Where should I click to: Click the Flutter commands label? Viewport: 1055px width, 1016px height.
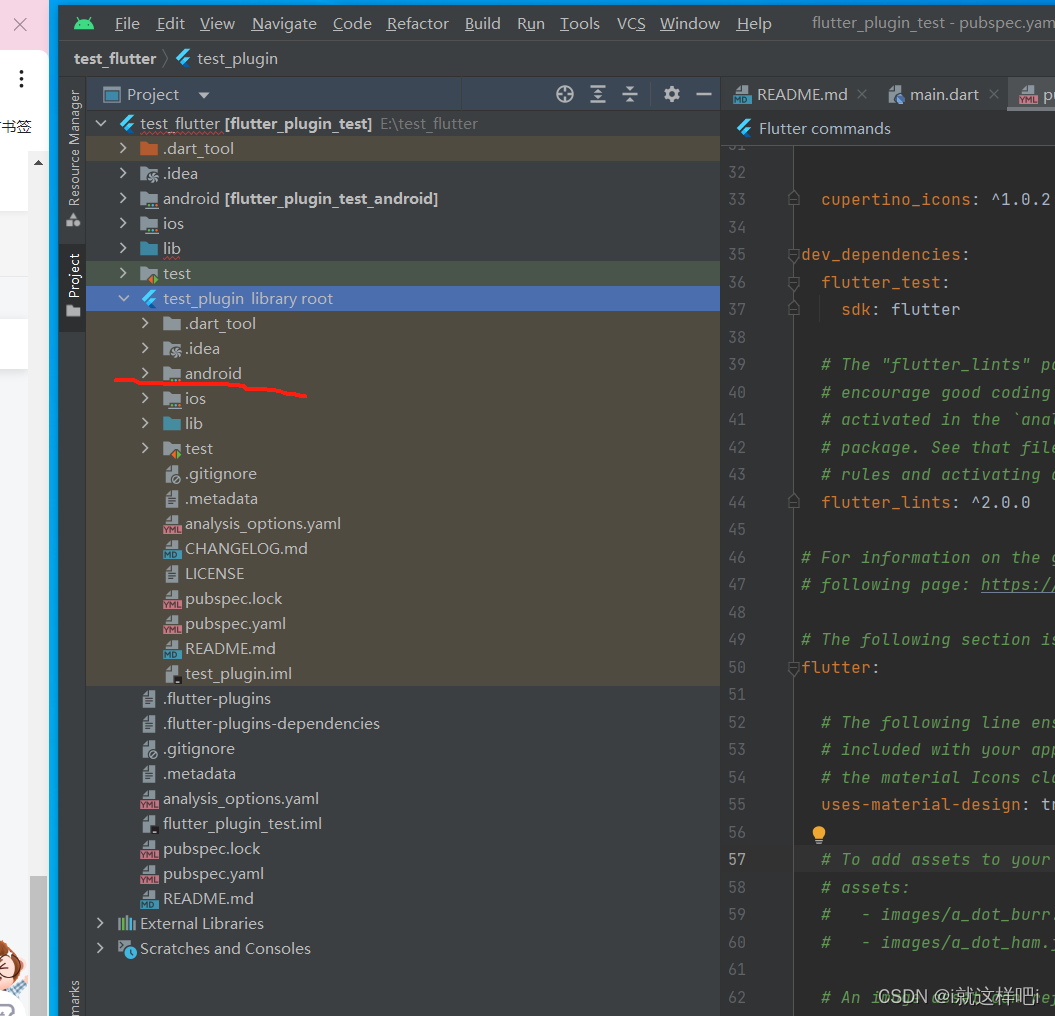point(825,129)
